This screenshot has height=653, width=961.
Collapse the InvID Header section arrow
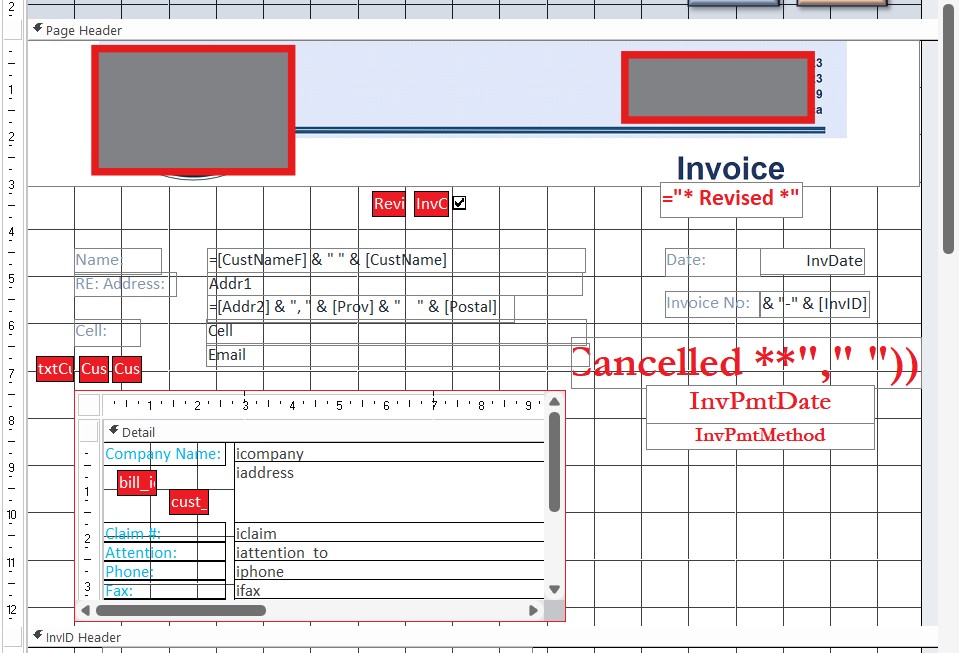tap(37, 637)
